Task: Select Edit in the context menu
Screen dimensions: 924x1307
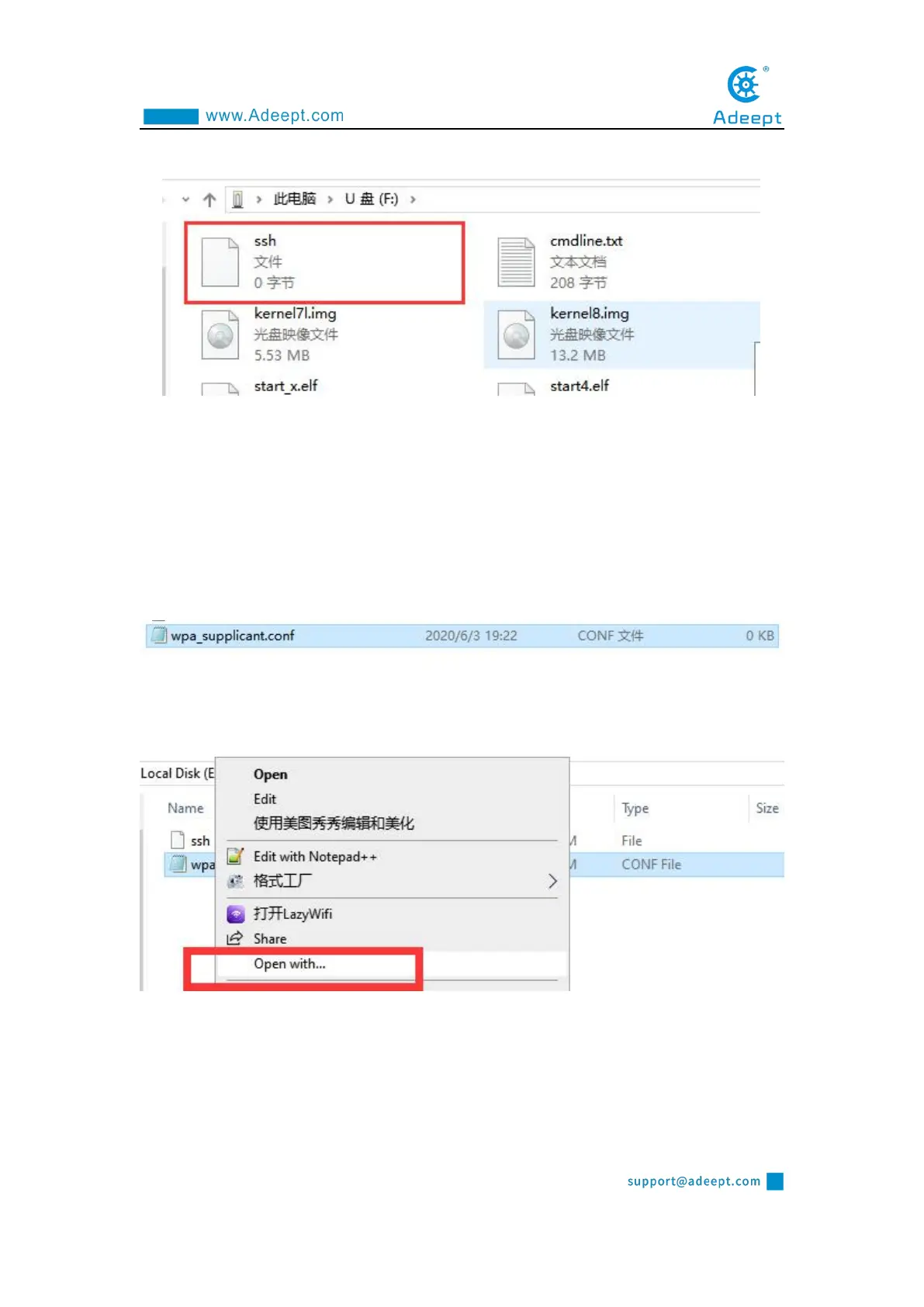Action: [265, 799]
